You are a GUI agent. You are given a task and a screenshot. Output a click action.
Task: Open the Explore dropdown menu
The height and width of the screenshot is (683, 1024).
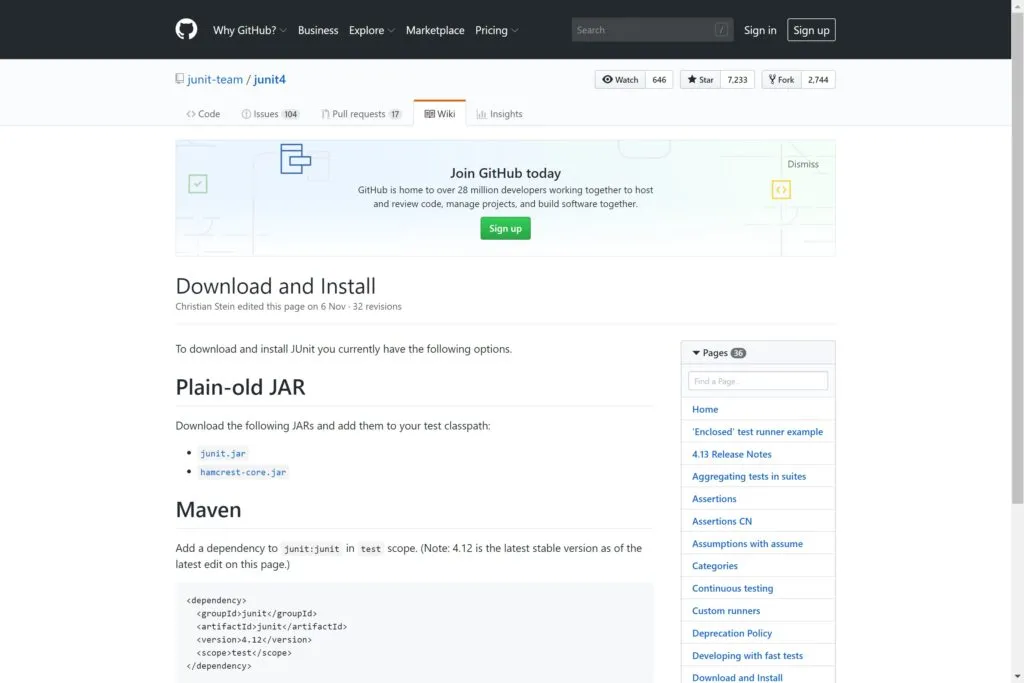pyautogui.click(x=372, y=30)
